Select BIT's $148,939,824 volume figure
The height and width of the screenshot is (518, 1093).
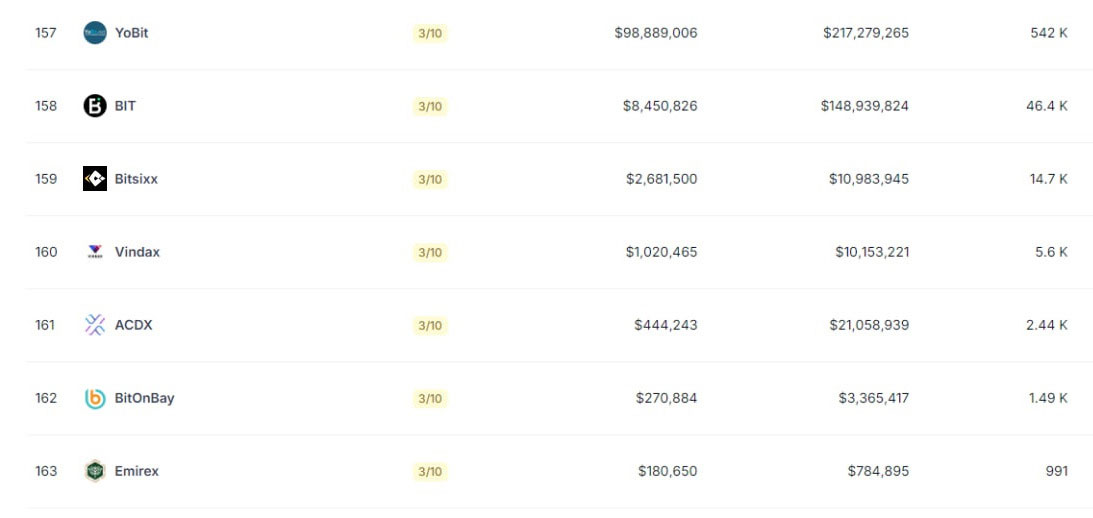865,106
